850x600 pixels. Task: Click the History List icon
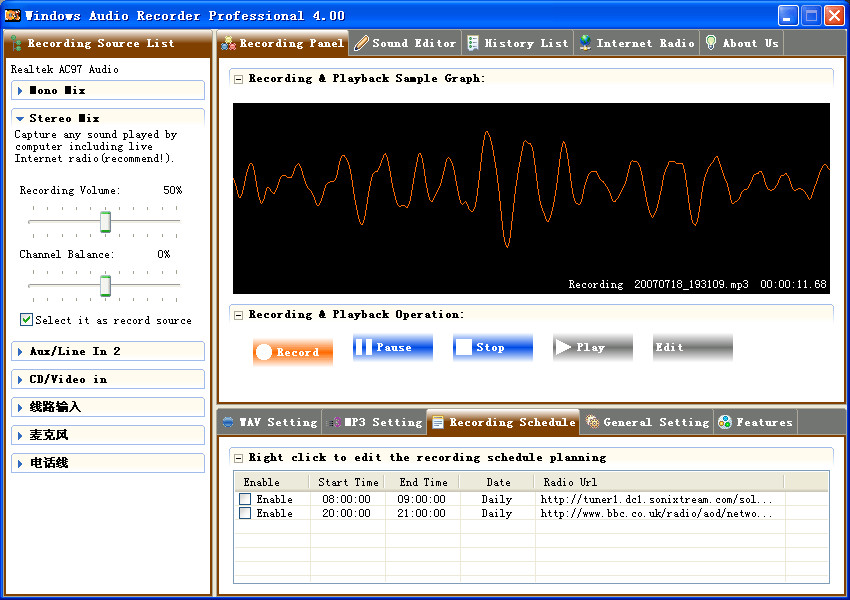[473, 43]
